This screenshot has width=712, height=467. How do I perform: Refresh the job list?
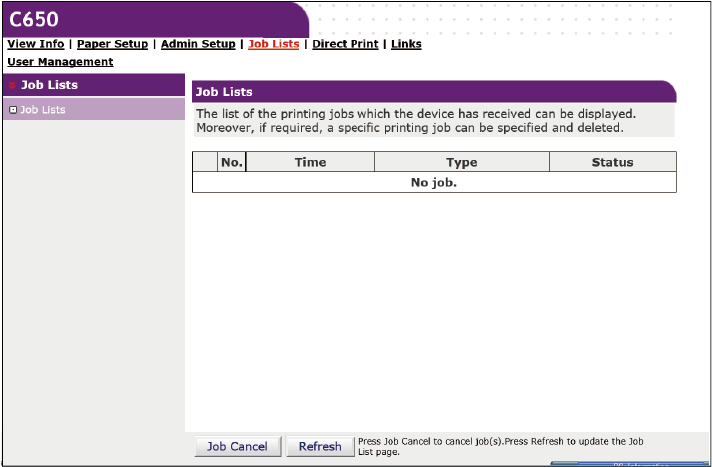coord(320,447)
